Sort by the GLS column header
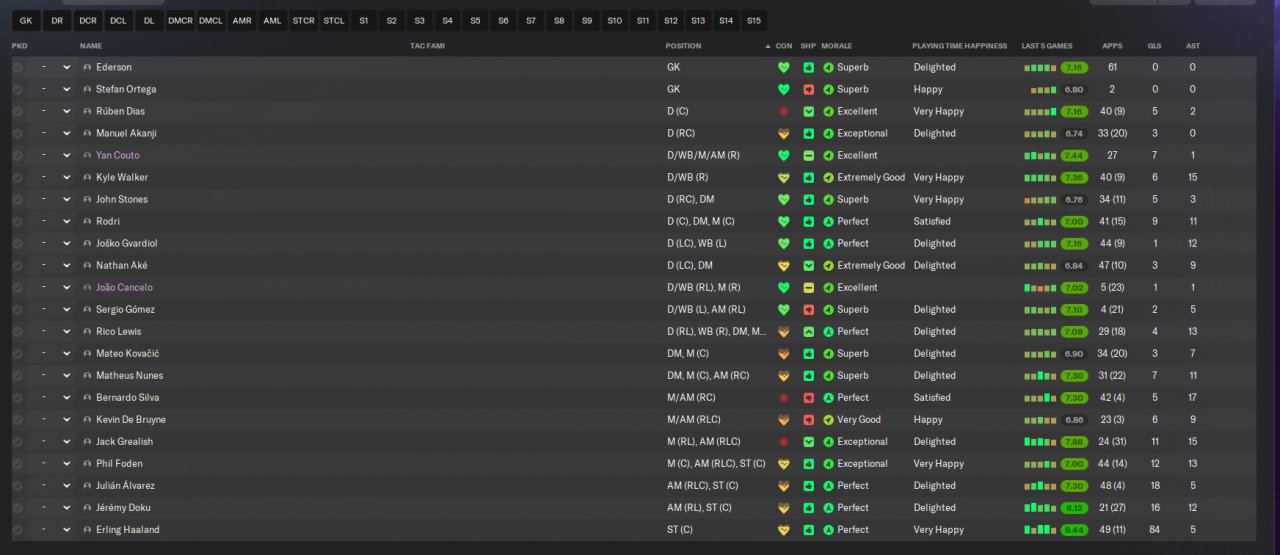The width and height of the screenshot is (1280, 555). point(1155,46)
